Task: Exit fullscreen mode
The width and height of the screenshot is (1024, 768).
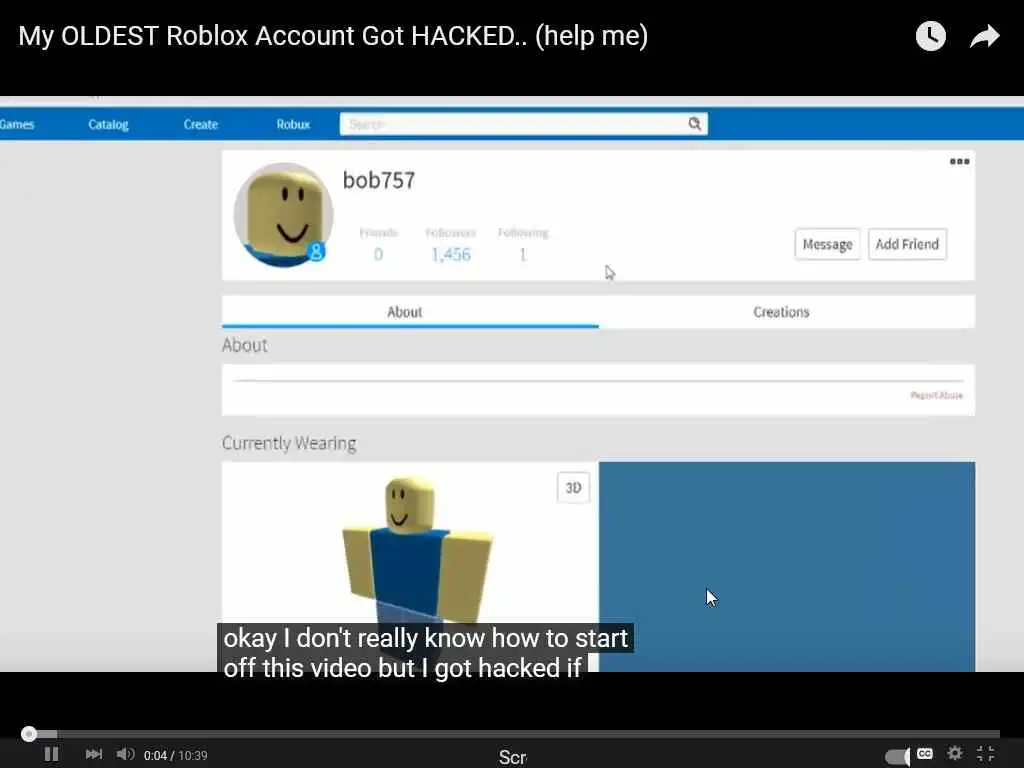Action: tap(985, 753)
